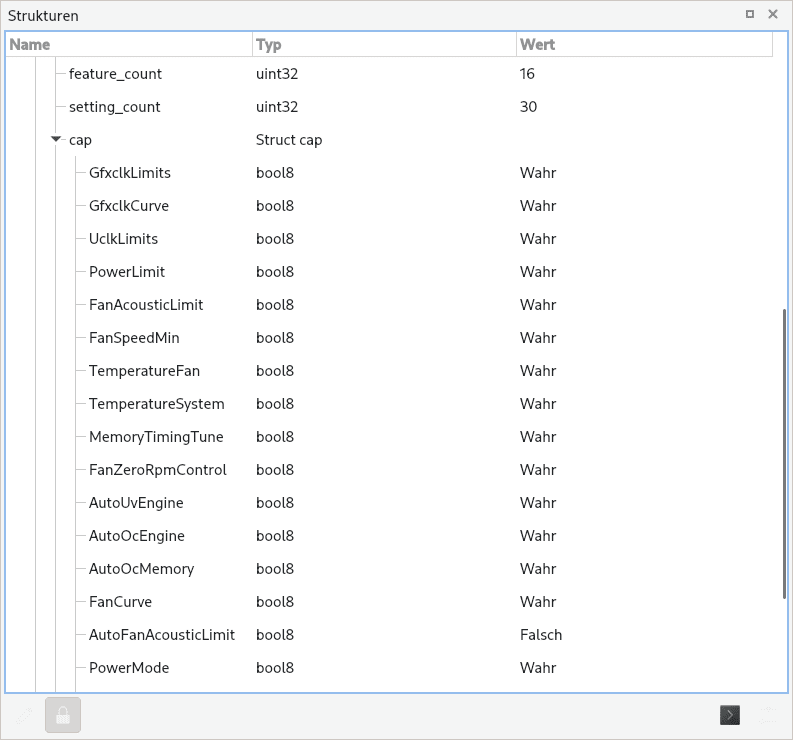Select the AutoOcEngine entry
This screenshot has width=793, height=740.
[137, 536]
